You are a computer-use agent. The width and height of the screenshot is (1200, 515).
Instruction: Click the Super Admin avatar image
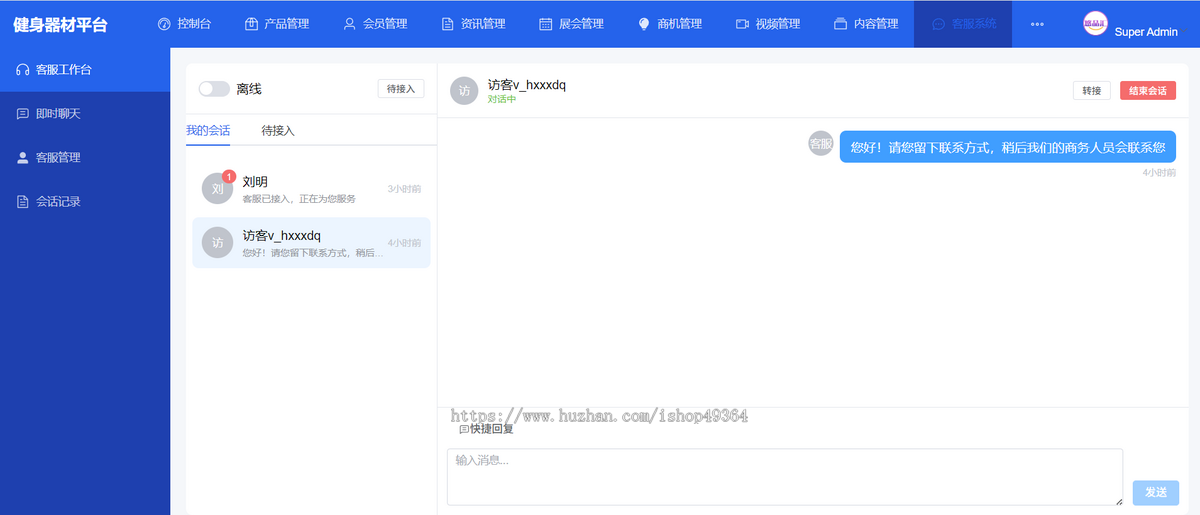[1096, 23]
